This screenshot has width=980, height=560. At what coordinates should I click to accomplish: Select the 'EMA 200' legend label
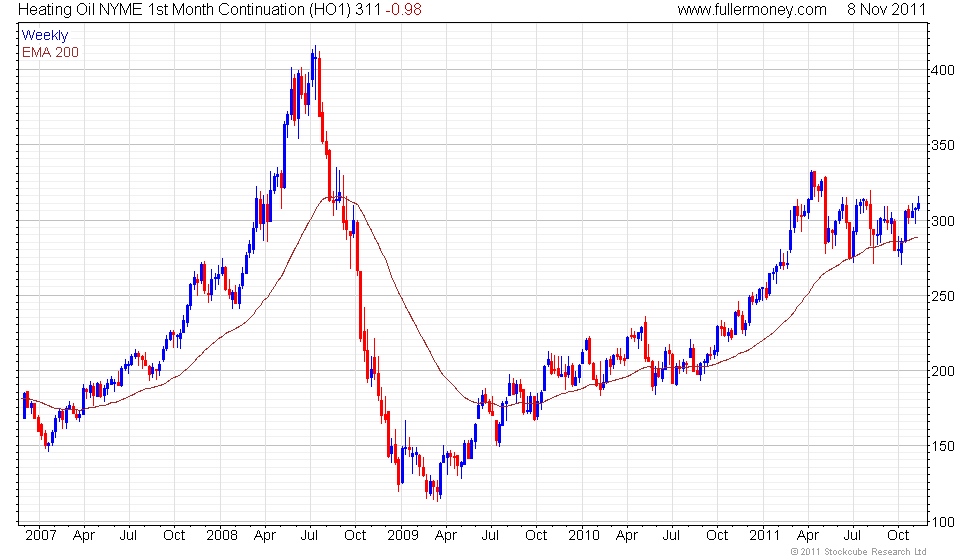[x=50, y=52]
